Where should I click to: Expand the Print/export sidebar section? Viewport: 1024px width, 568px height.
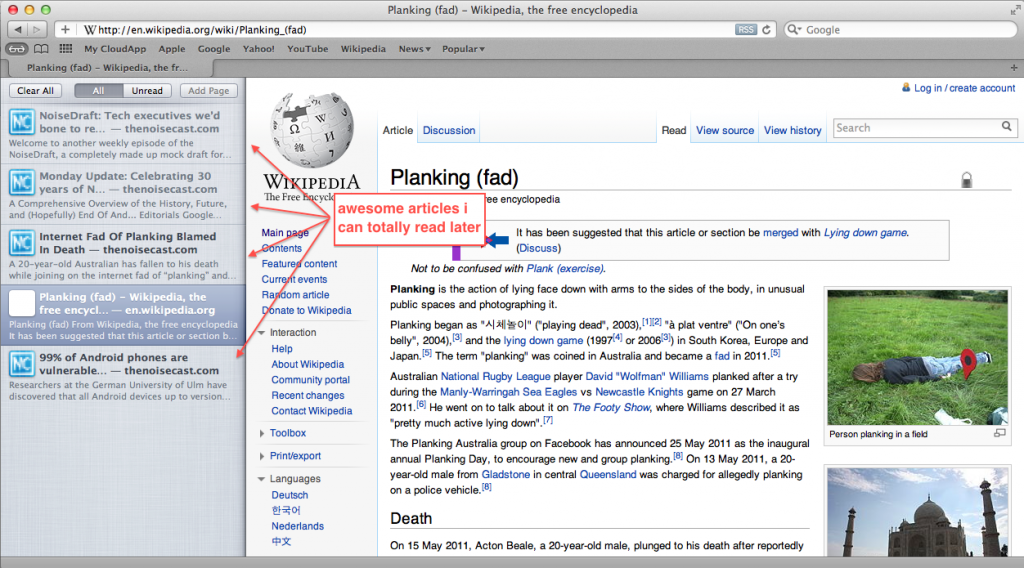[x=262, y=456]
